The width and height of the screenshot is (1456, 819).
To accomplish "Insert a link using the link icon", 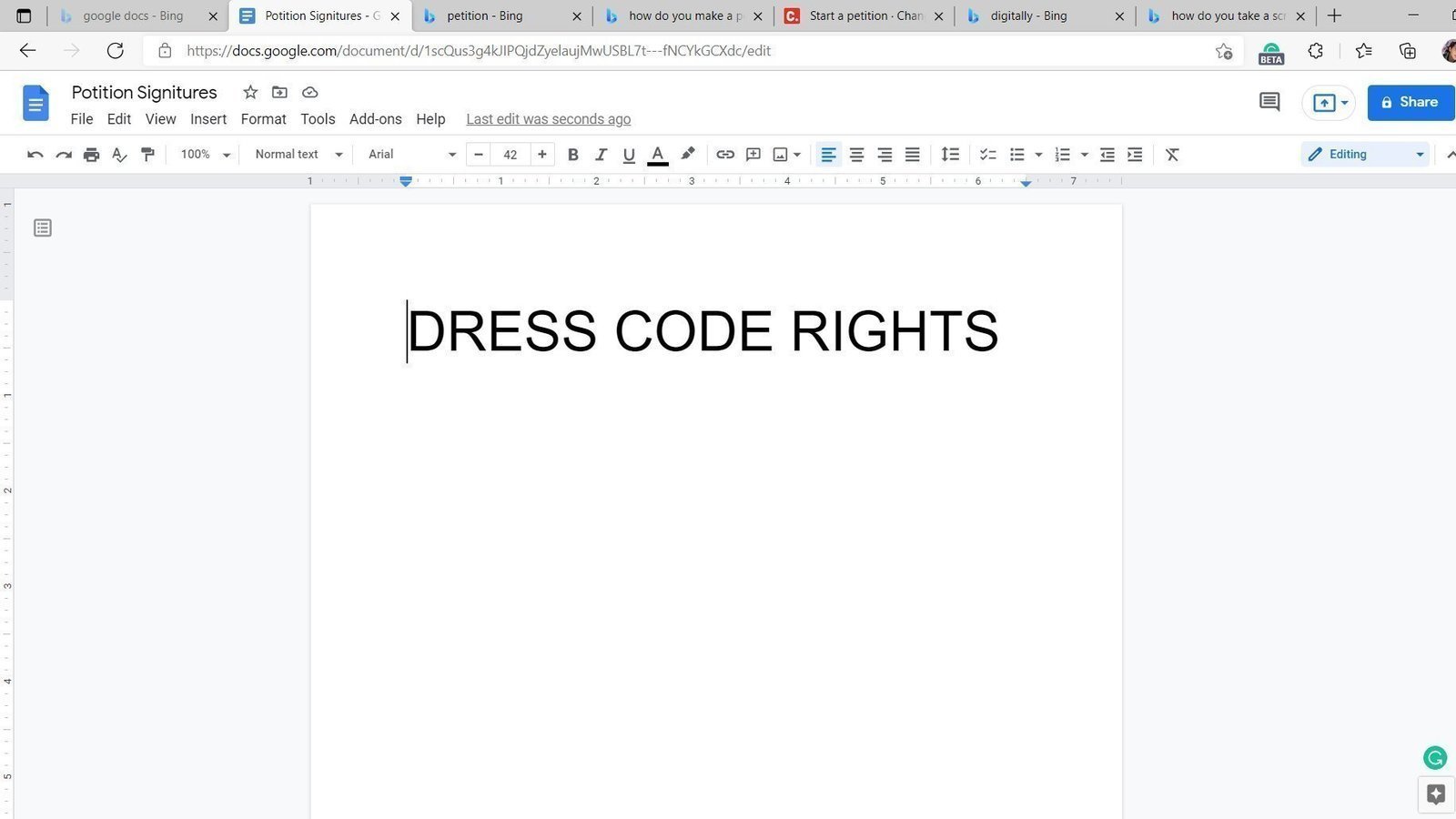I will click(x=725, y=154).
